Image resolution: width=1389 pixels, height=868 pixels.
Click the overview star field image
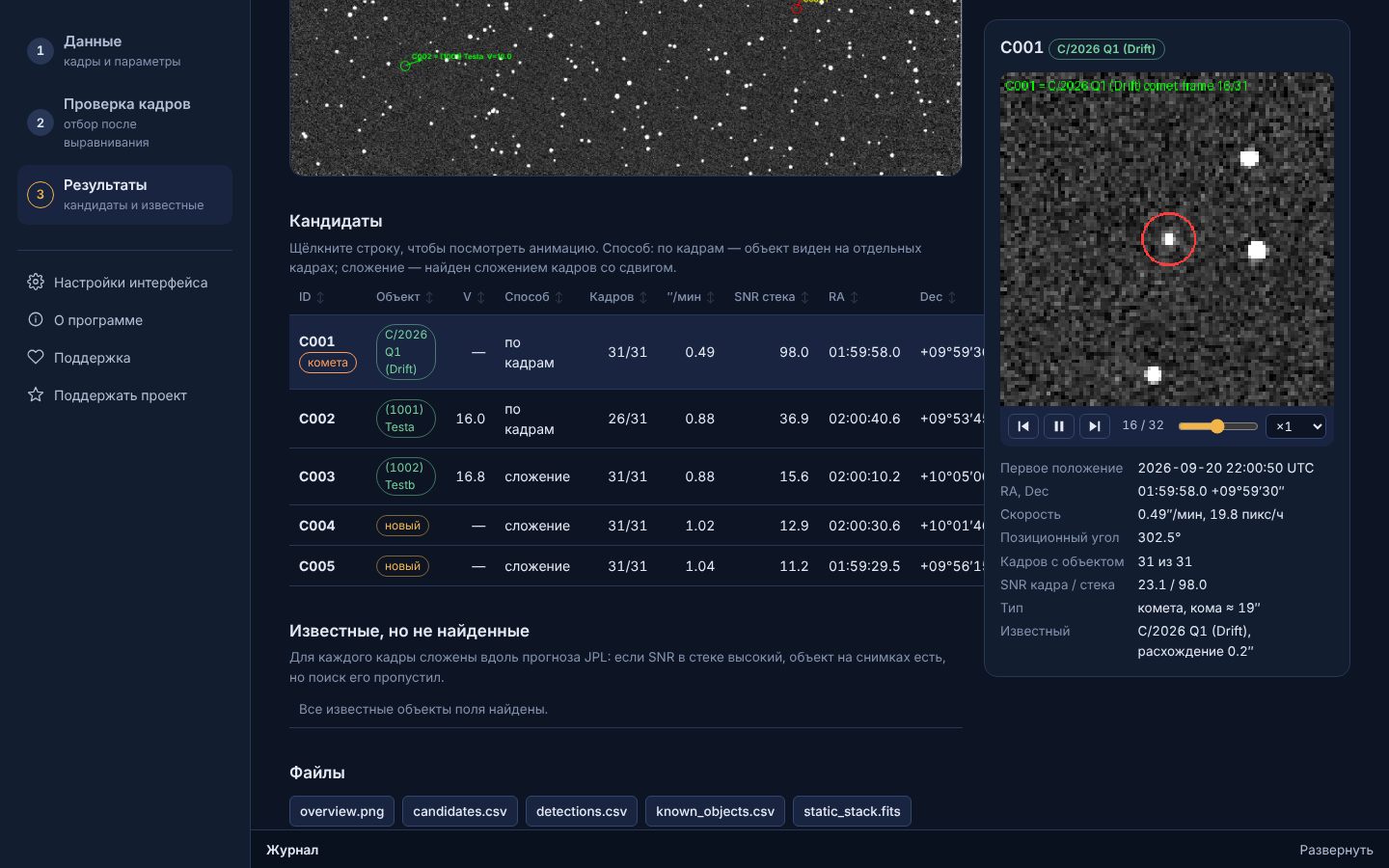[626, 88]
